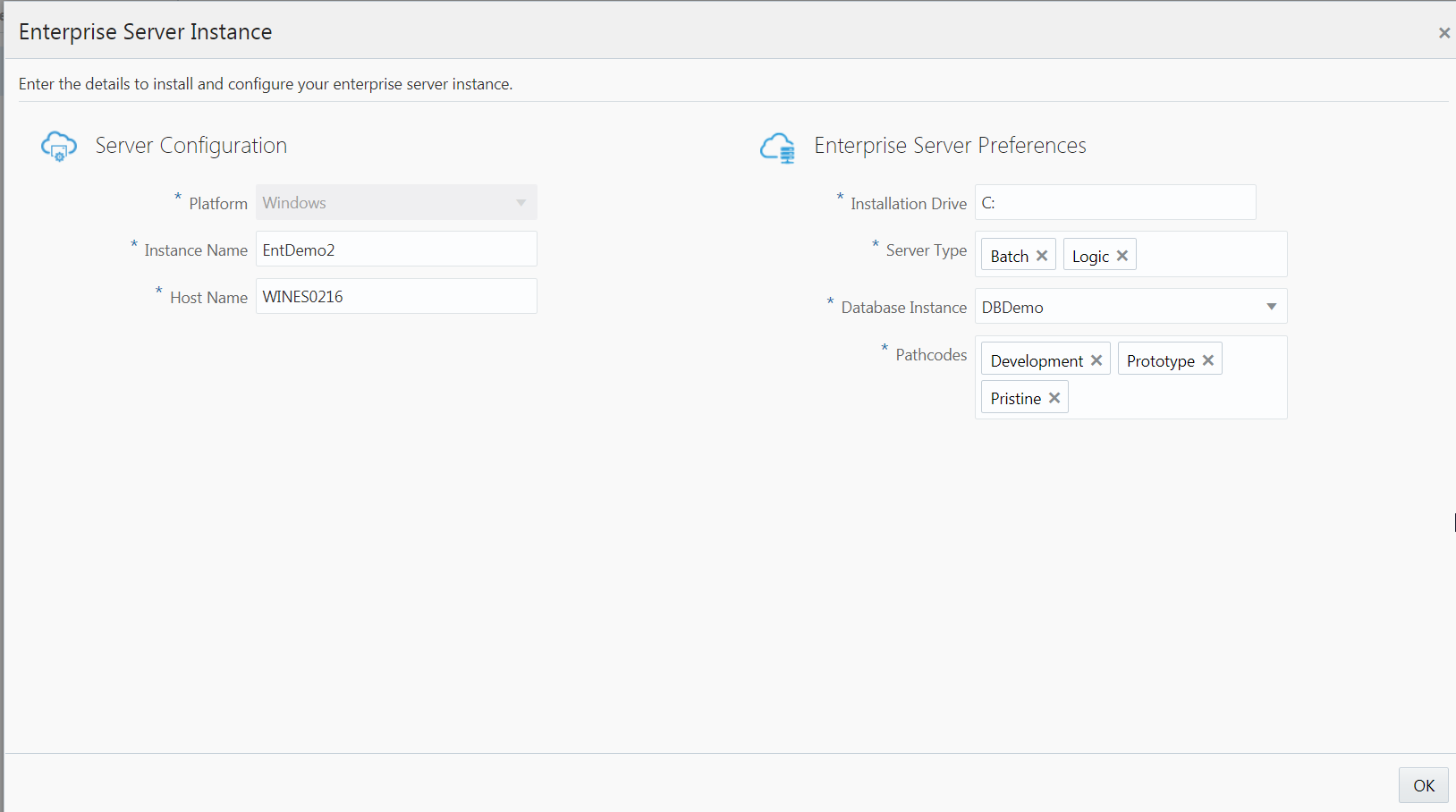Click the Installation Drive input field

(1115, 203)
